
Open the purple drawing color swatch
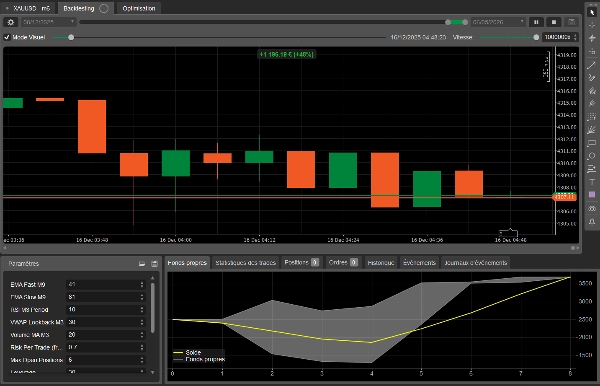(592, 195)
